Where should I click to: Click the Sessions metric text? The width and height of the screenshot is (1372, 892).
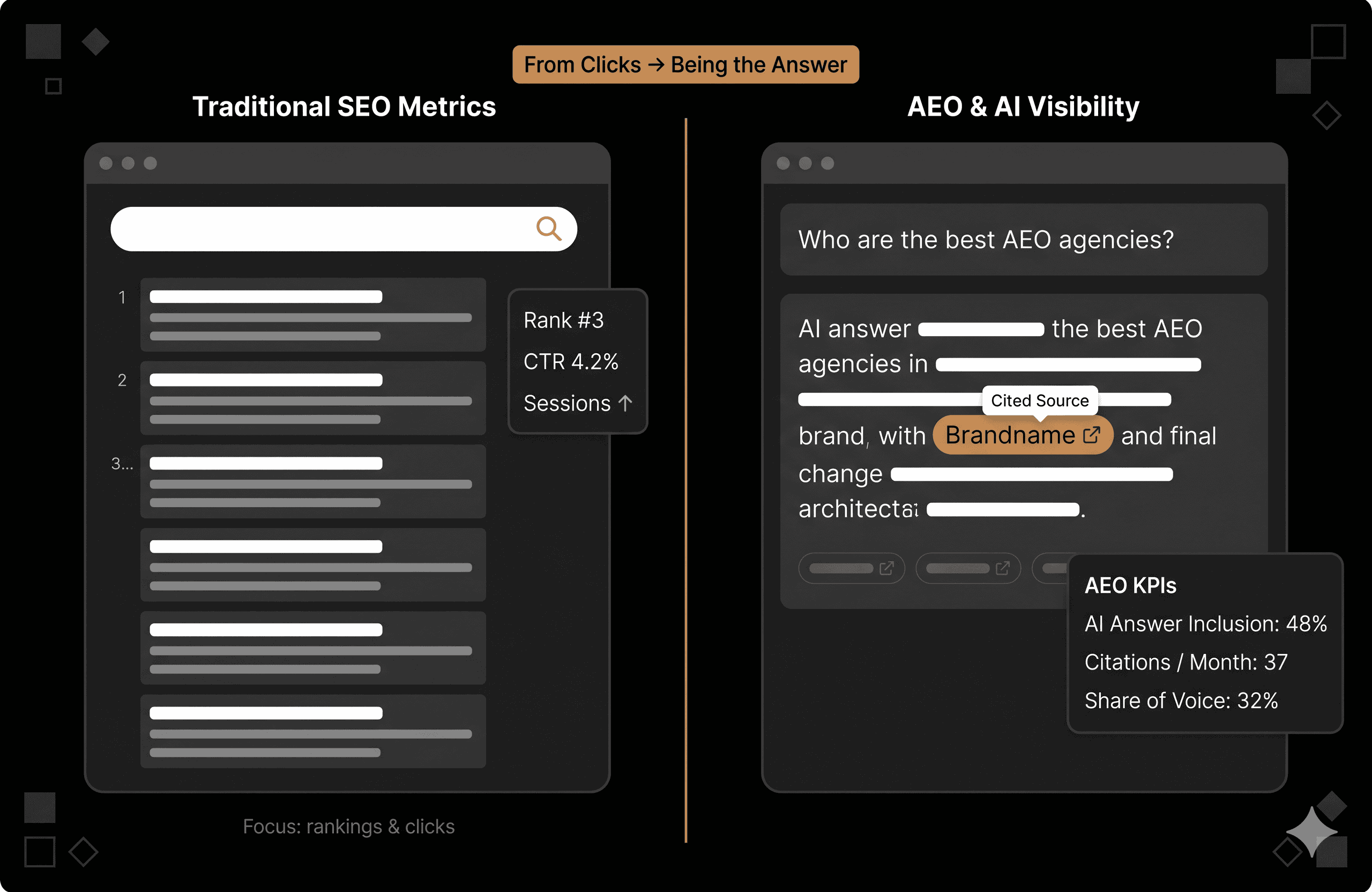(x=567, y=403)
